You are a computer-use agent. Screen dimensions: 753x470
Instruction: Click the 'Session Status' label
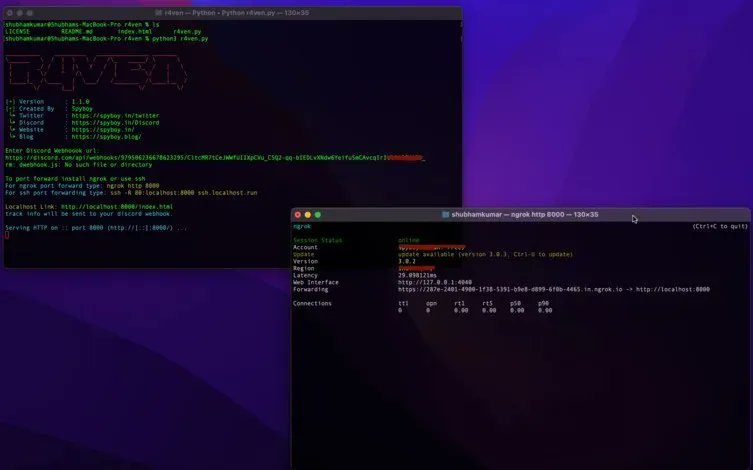point(317,241)
